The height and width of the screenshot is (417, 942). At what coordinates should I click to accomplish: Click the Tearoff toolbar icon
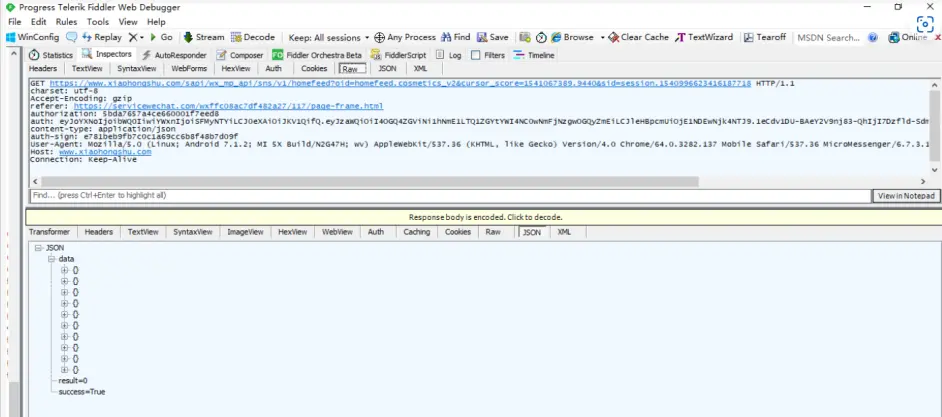pos(749,37)
